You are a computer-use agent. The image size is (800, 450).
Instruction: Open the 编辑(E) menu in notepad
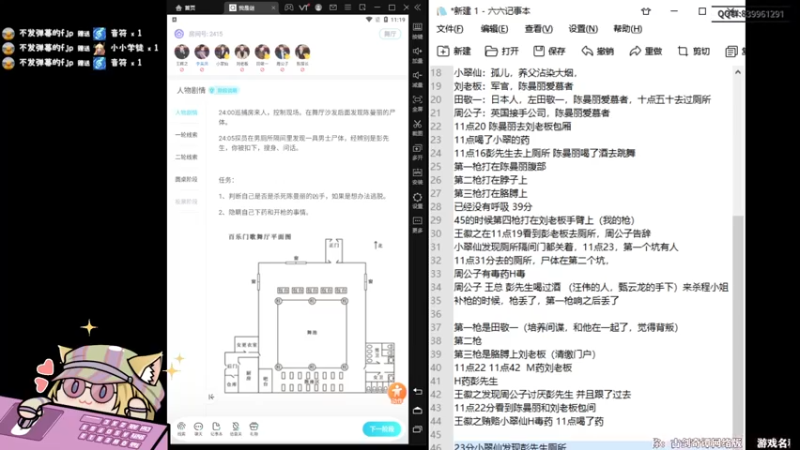[x=494, y=29]
